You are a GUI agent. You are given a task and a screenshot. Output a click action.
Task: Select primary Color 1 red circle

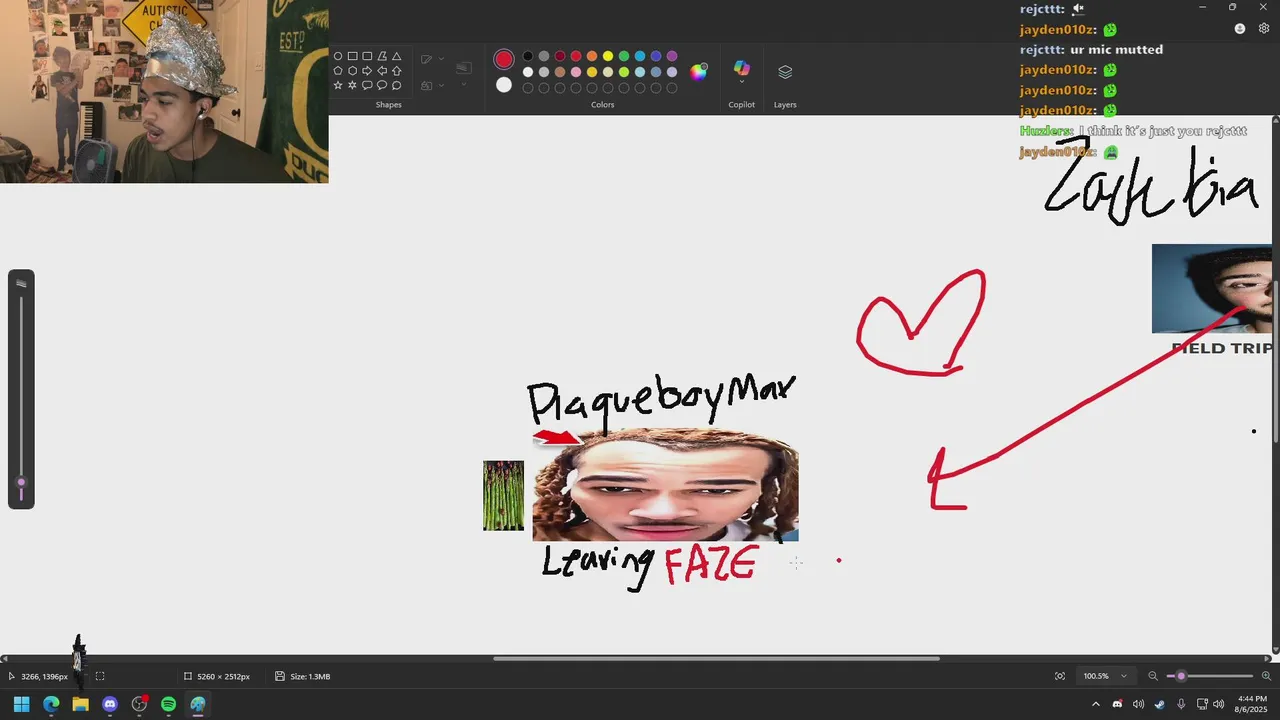pyautogui.click(x=504, y=60)
